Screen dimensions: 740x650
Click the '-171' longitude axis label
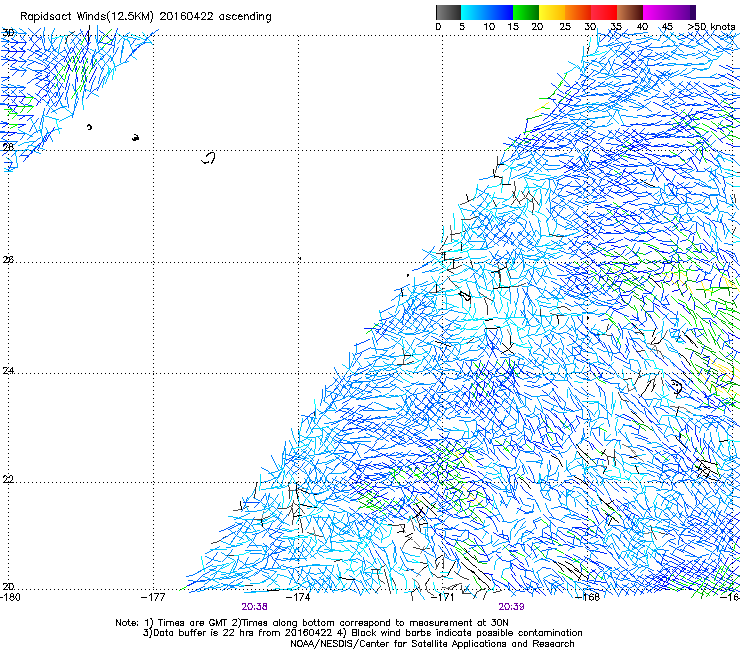[442, 597]
